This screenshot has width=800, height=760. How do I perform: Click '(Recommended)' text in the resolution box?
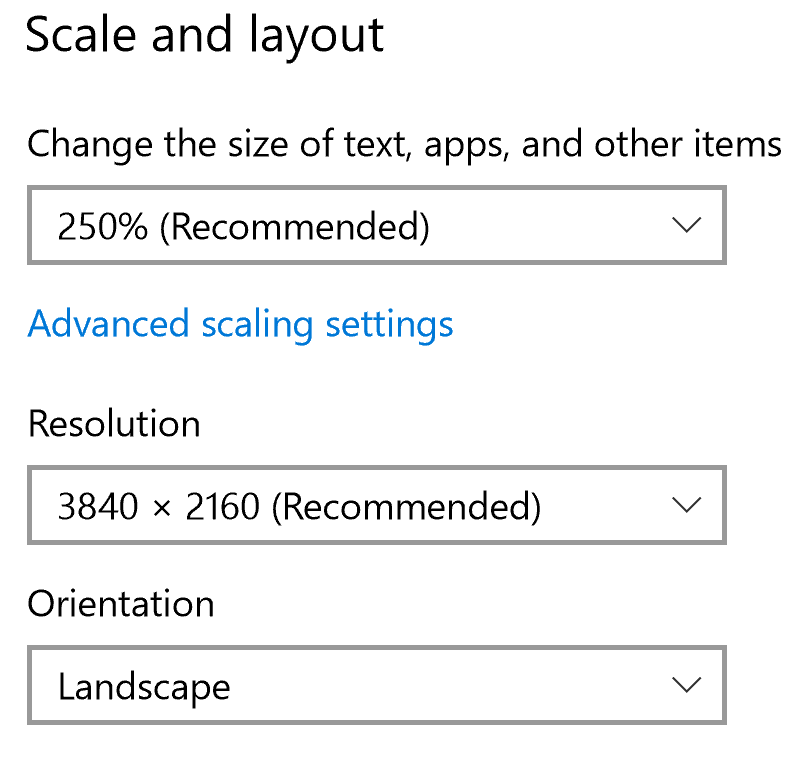[406, 507]
